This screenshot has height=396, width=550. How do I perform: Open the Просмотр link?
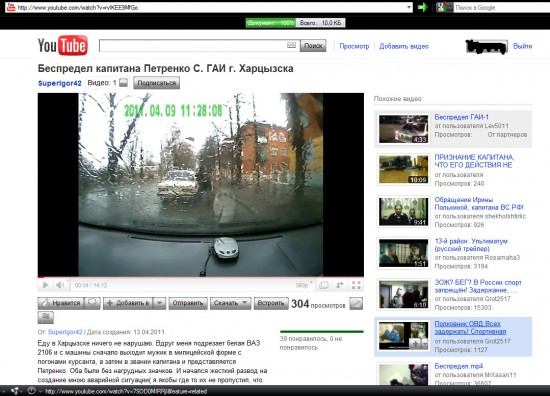coord(354,46)
